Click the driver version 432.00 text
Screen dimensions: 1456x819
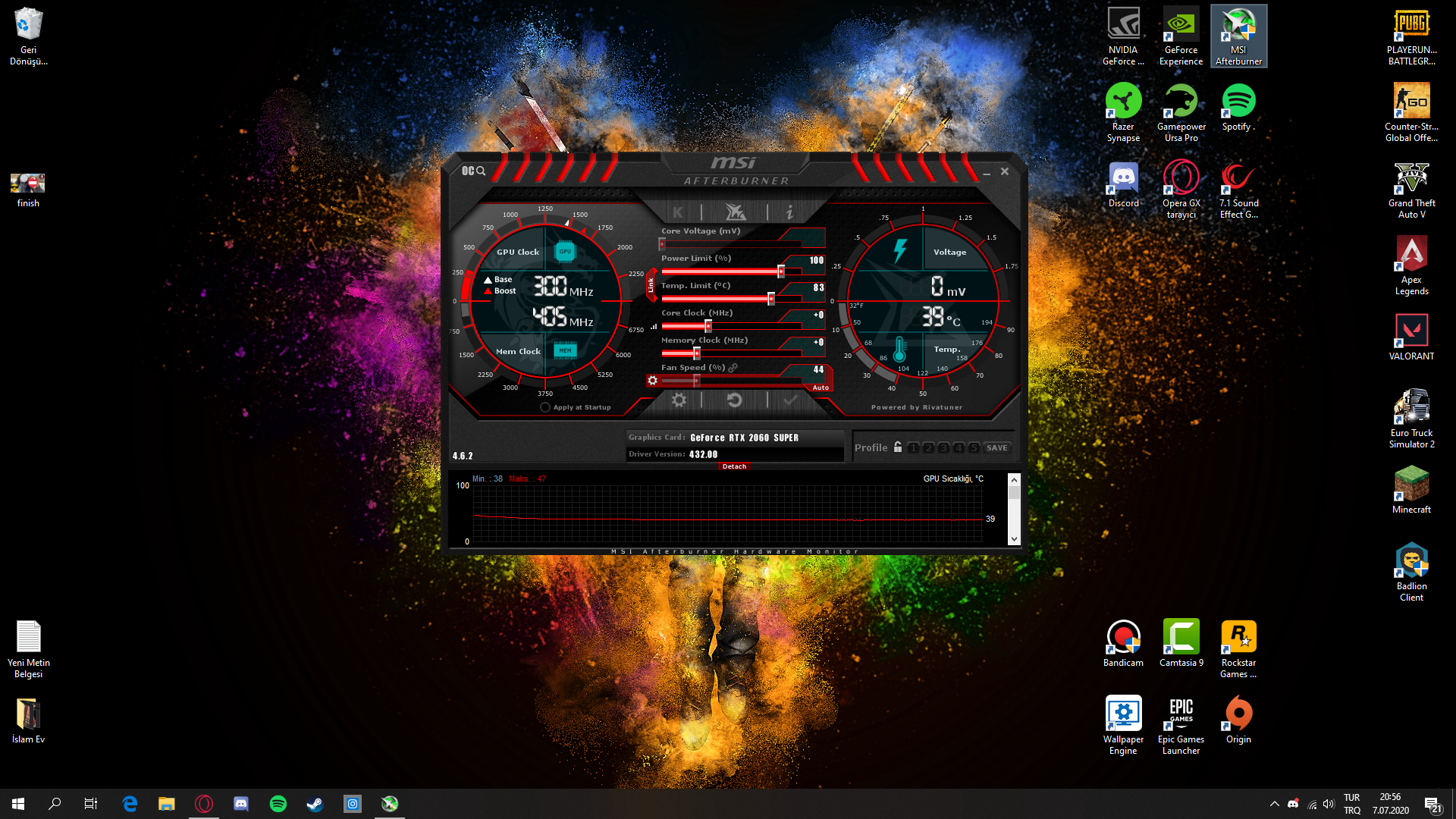703,454
